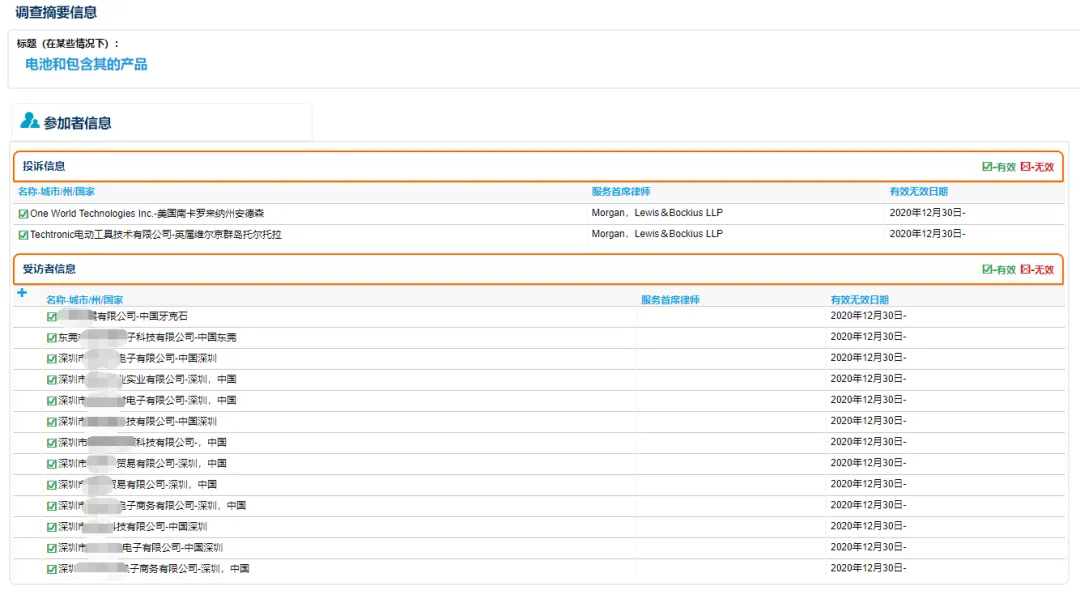The image size is (1080, 590).
Task: Click the Techtronic电动工具技术有限公司 name text
Action: tap(156, 234)
